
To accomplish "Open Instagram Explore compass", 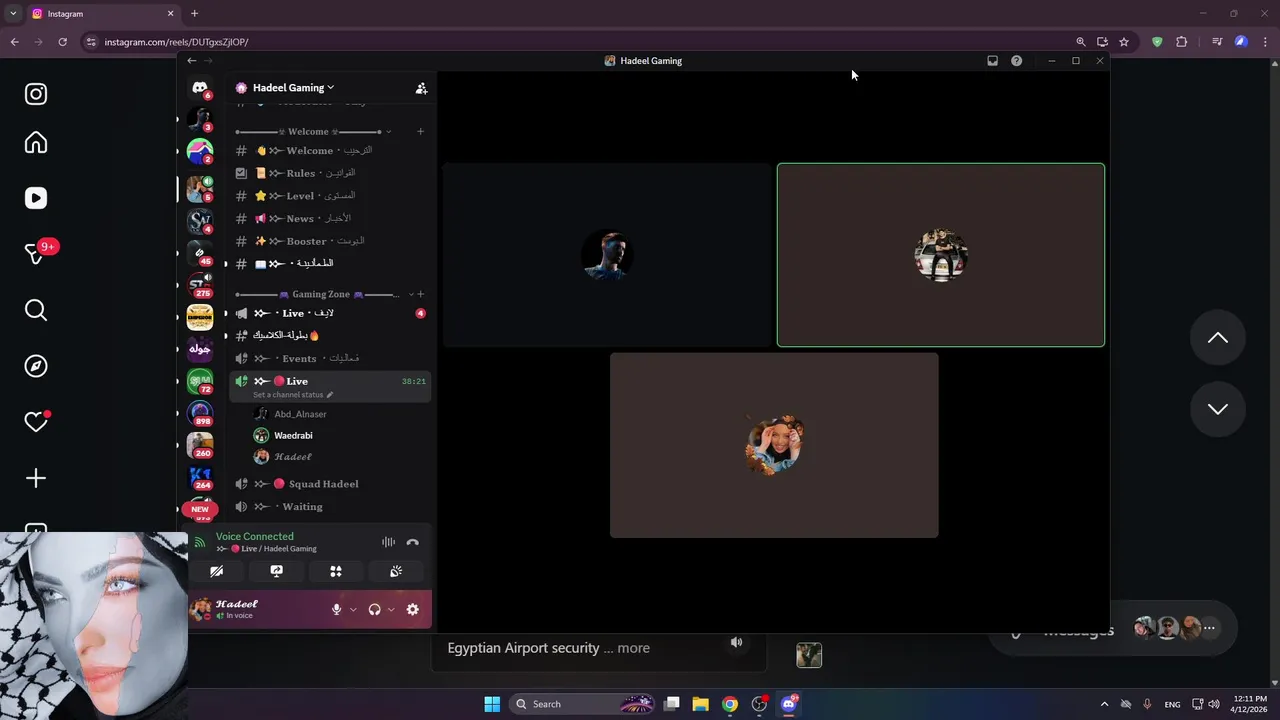I will [36, 366].
